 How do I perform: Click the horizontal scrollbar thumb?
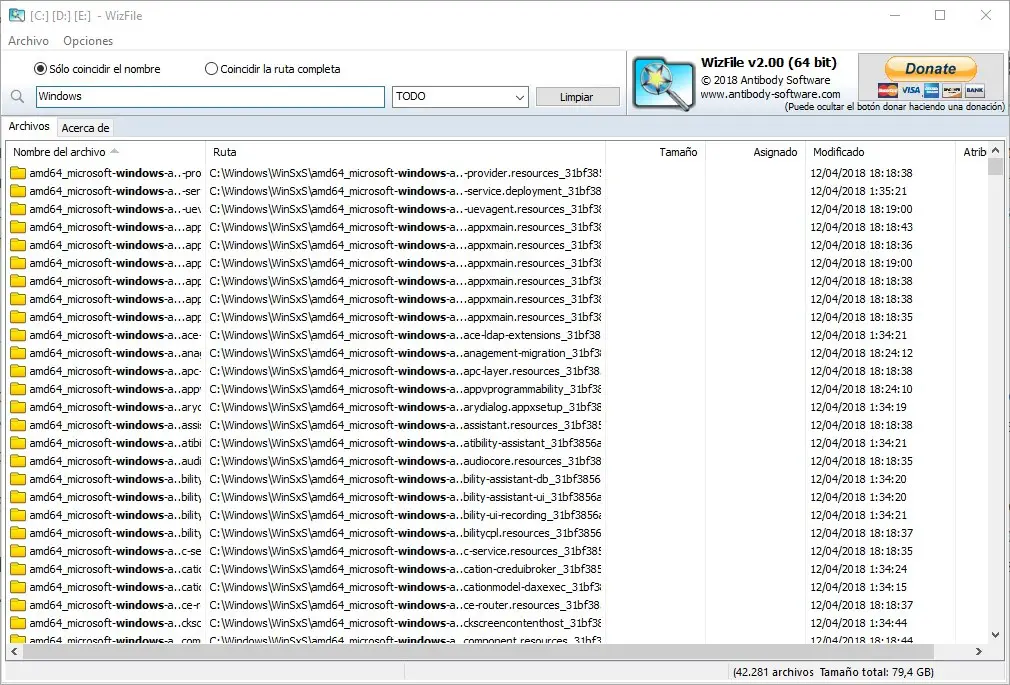pyautogui.click(x=477, y=651)
